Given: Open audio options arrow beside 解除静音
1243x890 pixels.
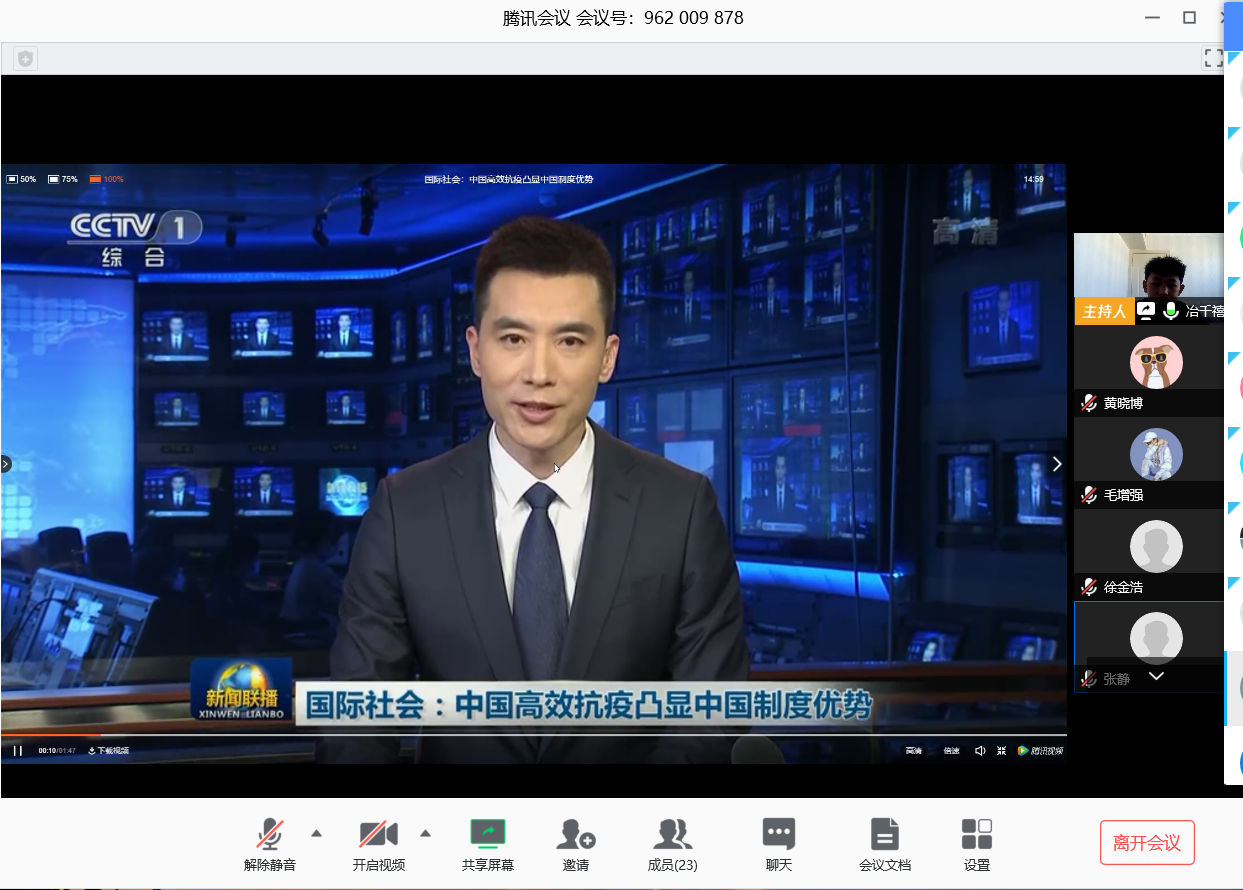Looking at the screenshot, I should pos(317,833).
